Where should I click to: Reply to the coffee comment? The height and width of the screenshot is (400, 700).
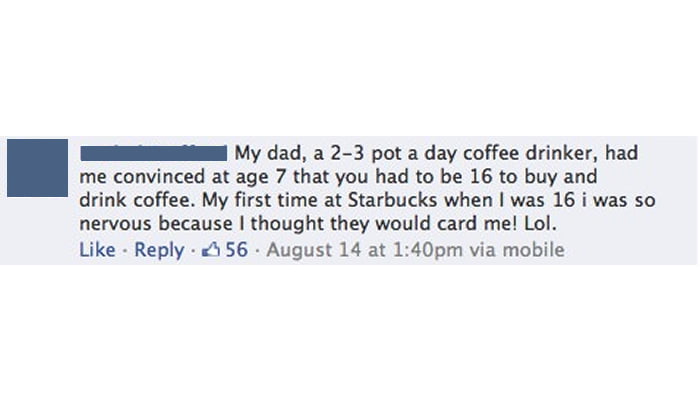[159, 249]
